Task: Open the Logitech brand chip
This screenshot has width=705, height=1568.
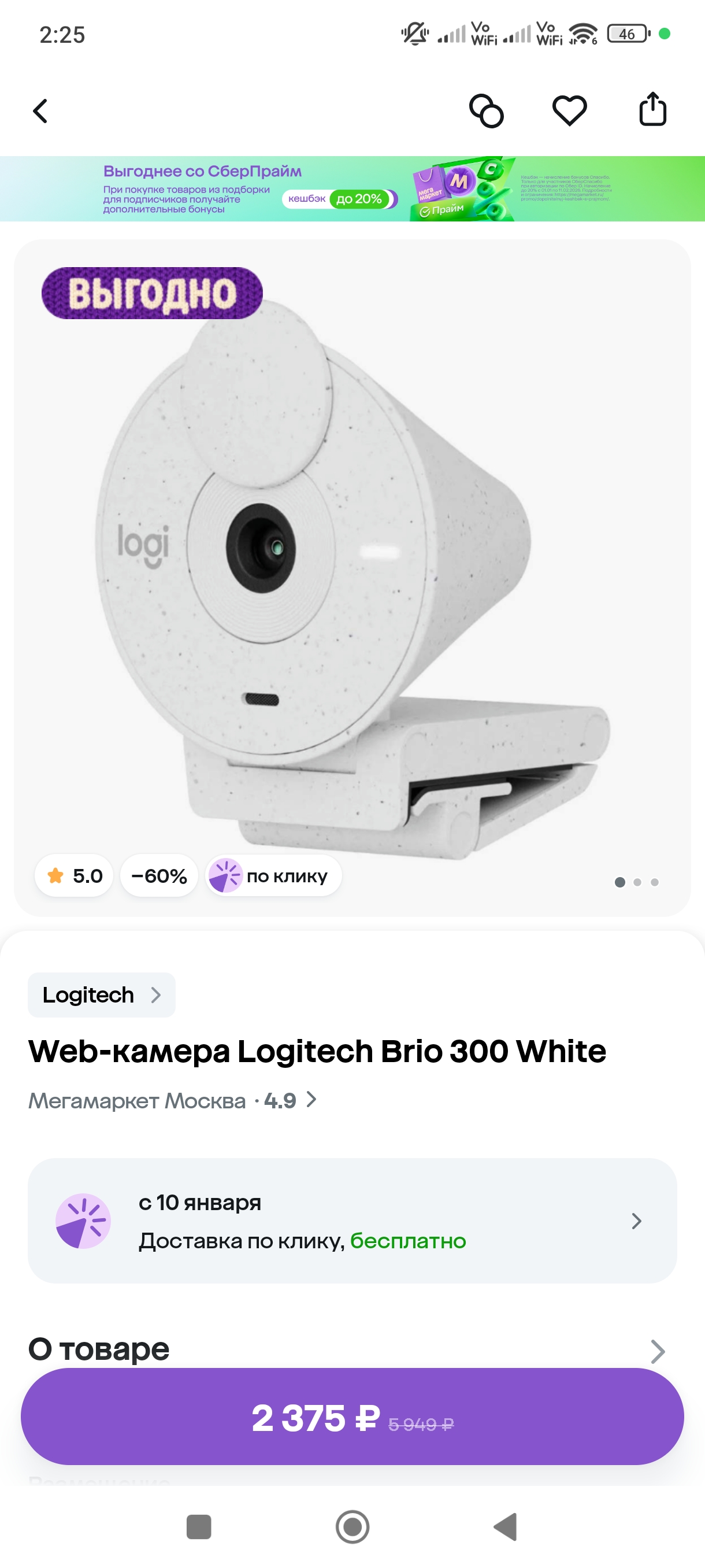Action: click(x=102, y=994)
